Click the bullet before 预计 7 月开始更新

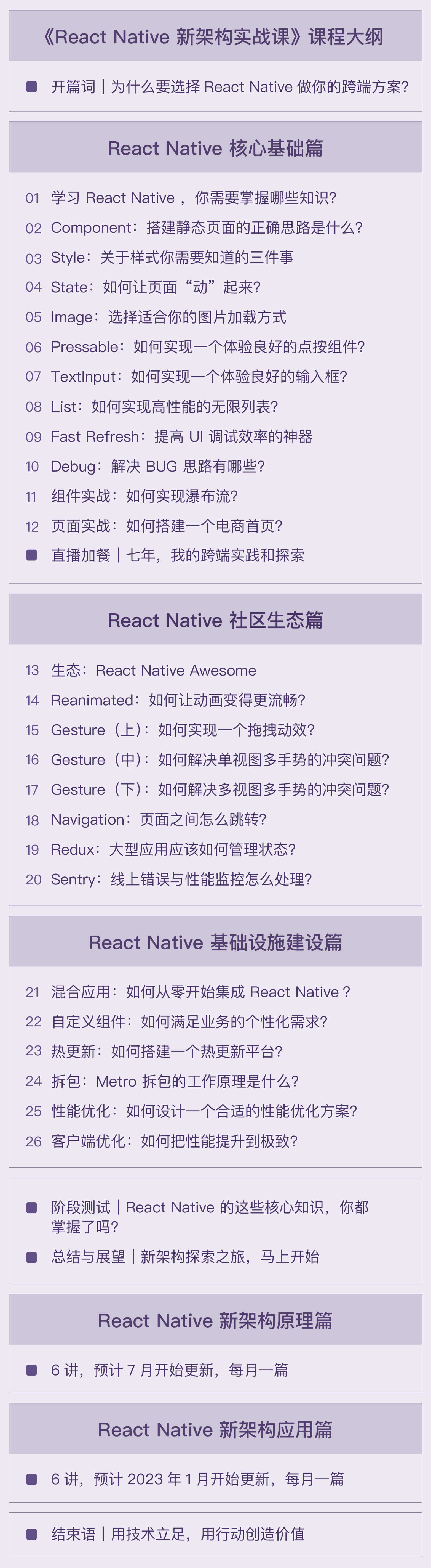32,1370
